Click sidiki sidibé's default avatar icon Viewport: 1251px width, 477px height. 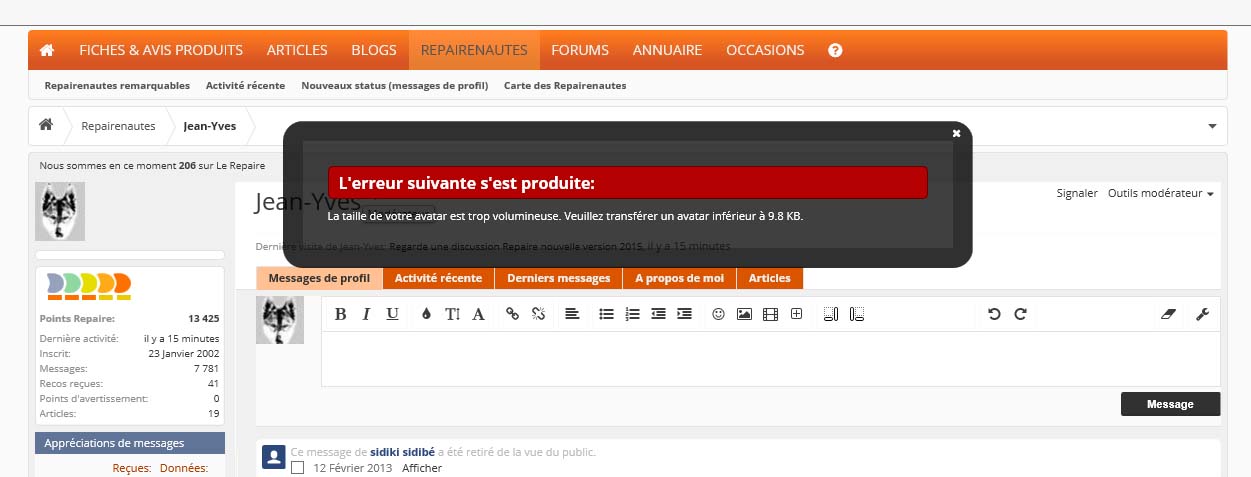tap(274, 457)
